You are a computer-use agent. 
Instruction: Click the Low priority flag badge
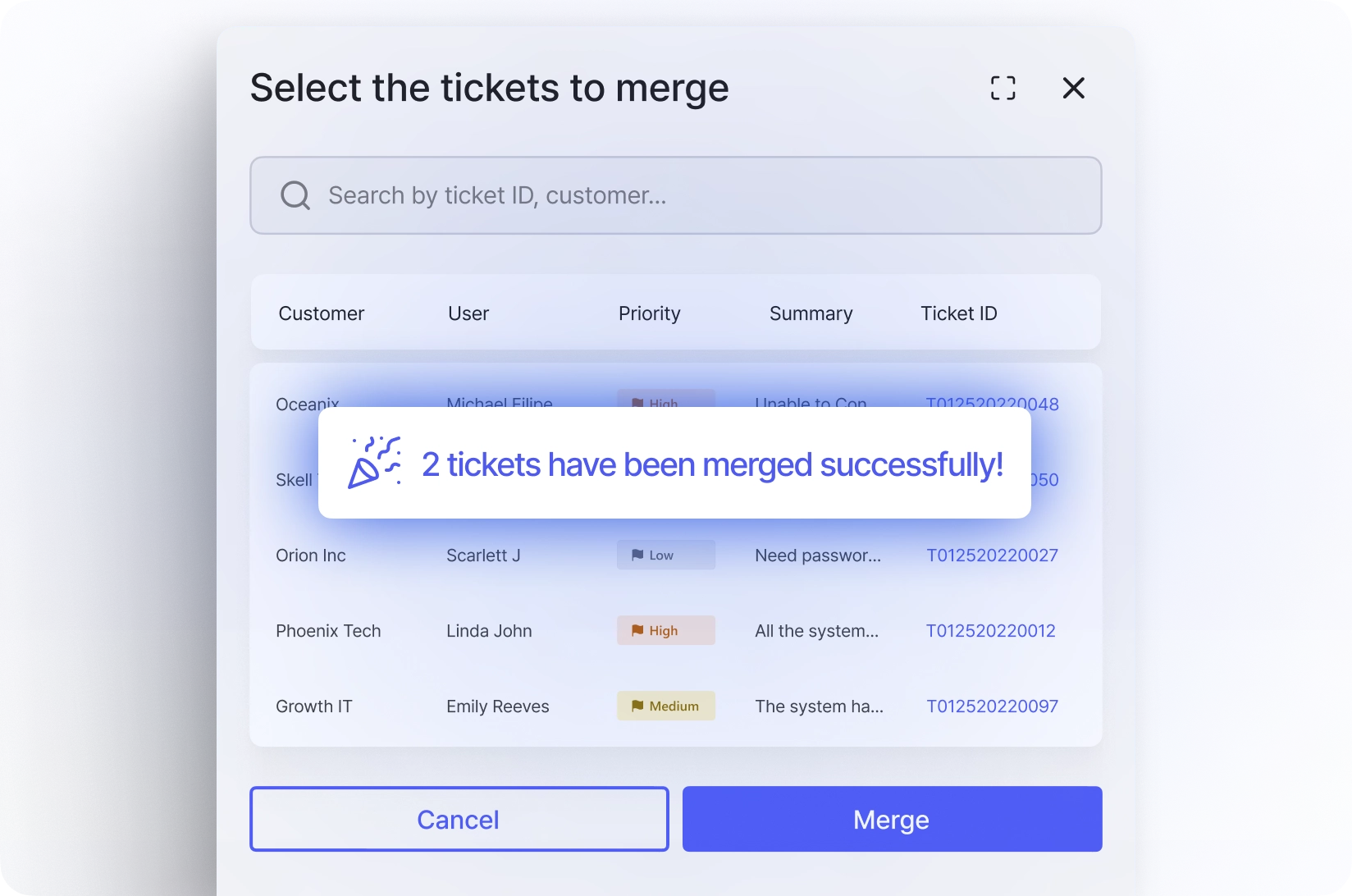click(665, 555)
